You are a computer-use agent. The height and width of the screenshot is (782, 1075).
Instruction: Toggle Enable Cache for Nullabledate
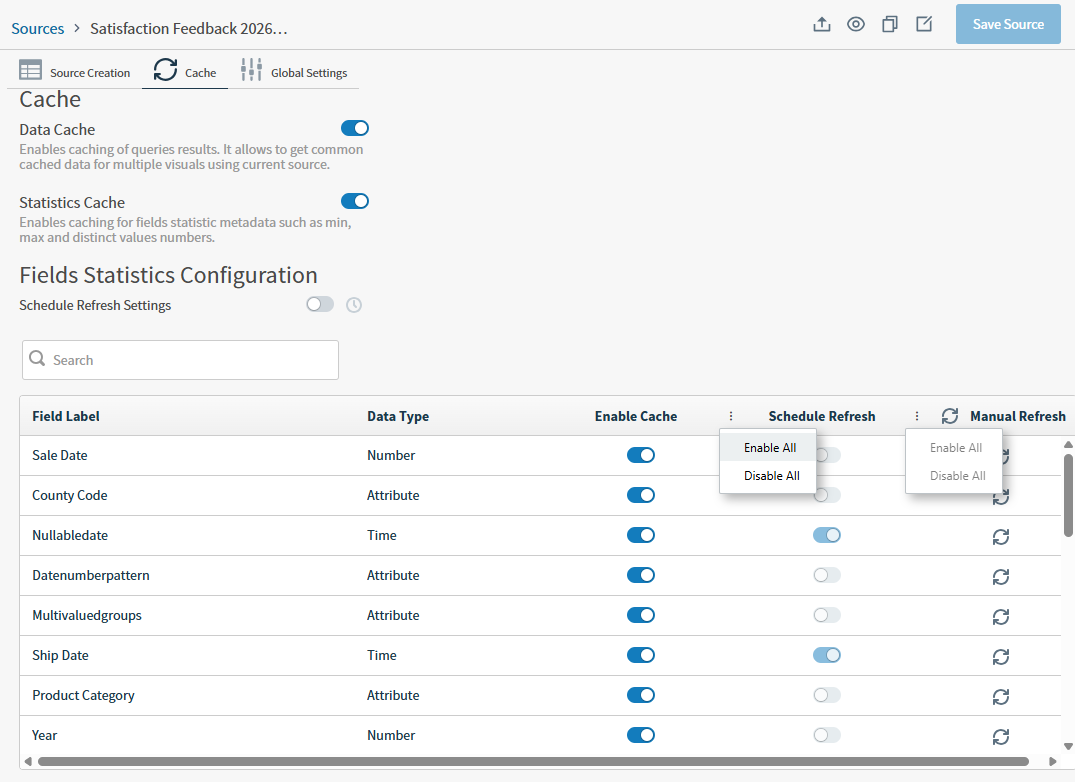[x=641, y=535]
